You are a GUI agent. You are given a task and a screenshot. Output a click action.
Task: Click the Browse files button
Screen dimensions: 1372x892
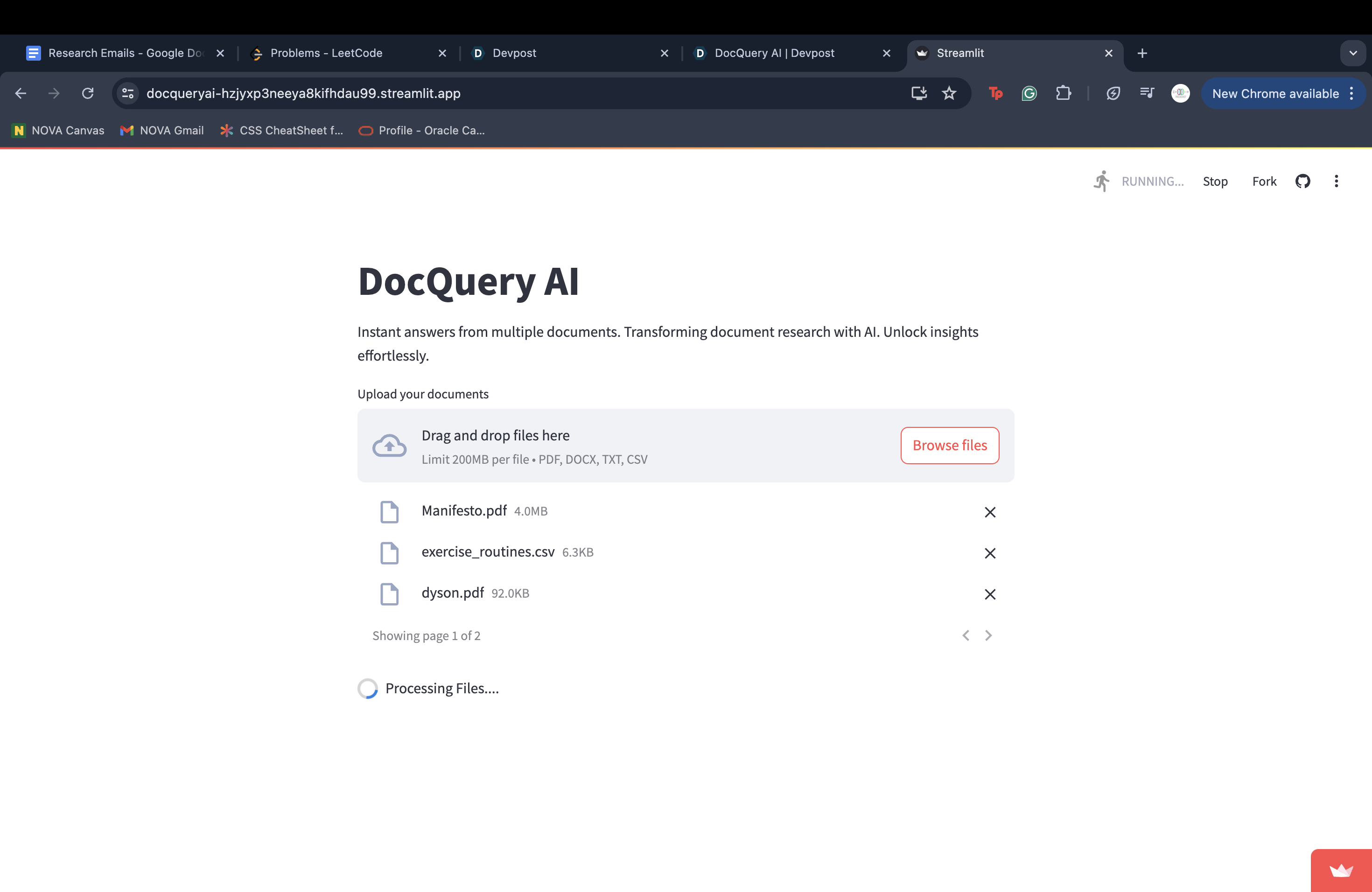949,446
